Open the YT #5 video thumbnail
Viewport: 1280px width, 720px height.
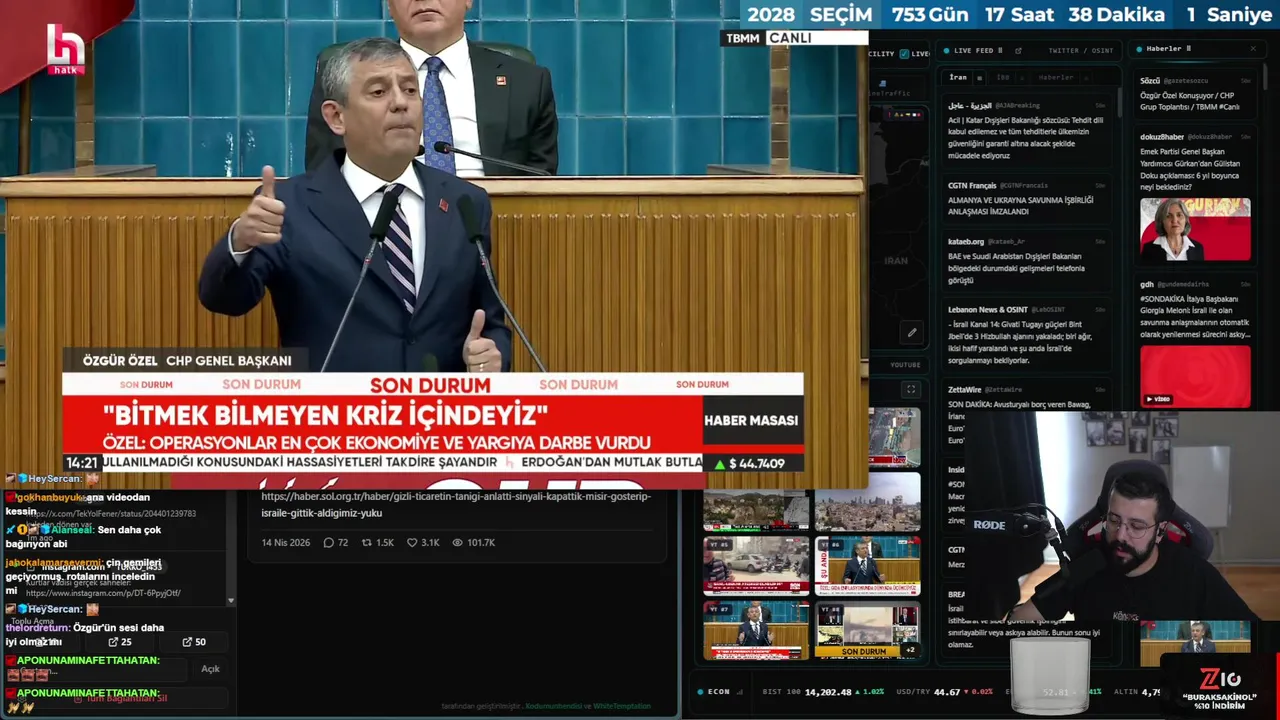[x=756, y=566]
